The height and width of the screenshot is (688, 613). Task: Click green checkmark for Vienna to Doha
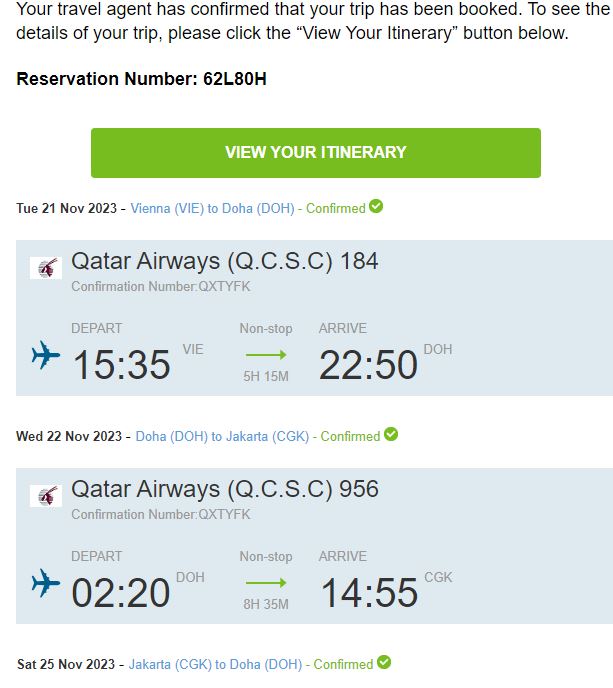[376, 207]
